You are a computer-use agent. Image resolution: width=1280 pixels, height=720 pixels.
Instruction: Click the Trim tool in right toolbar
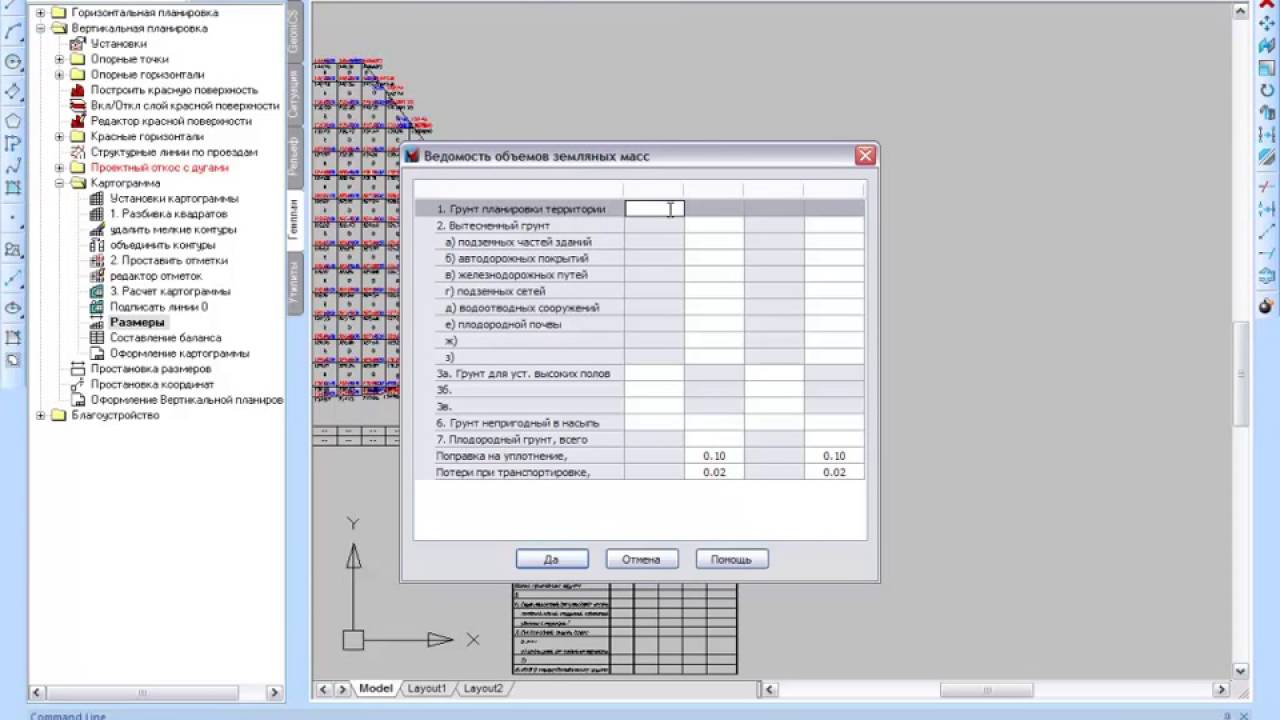[x=1267, y=187]
